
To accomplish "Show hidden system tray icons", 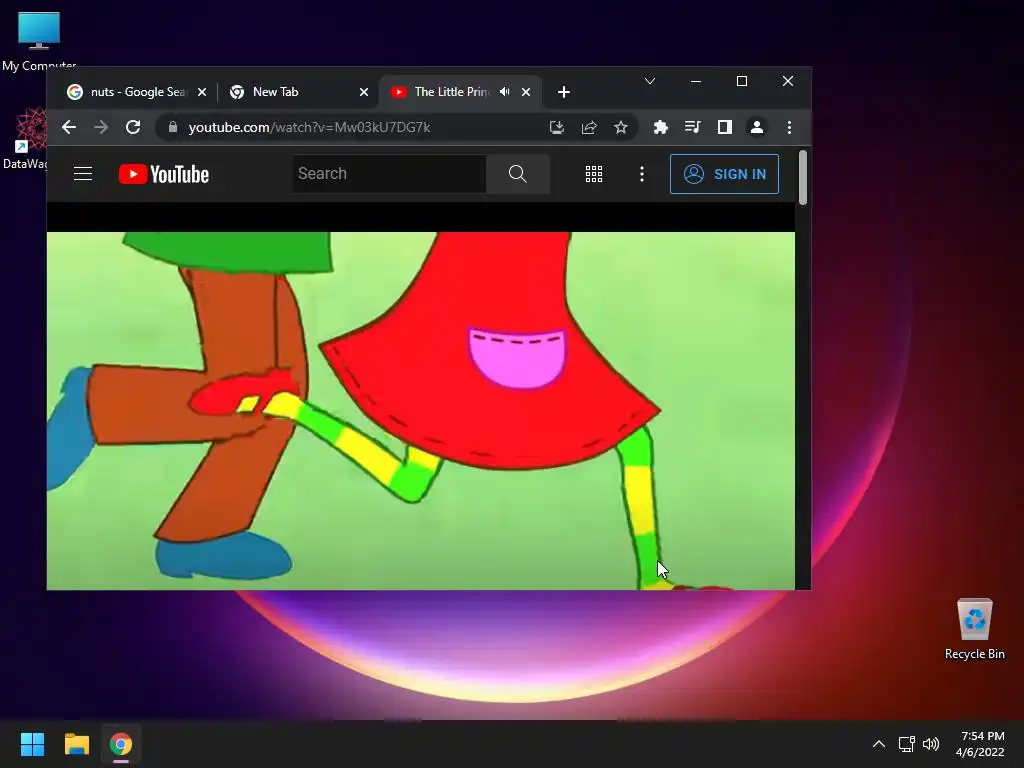I will (x=879, y=744).
